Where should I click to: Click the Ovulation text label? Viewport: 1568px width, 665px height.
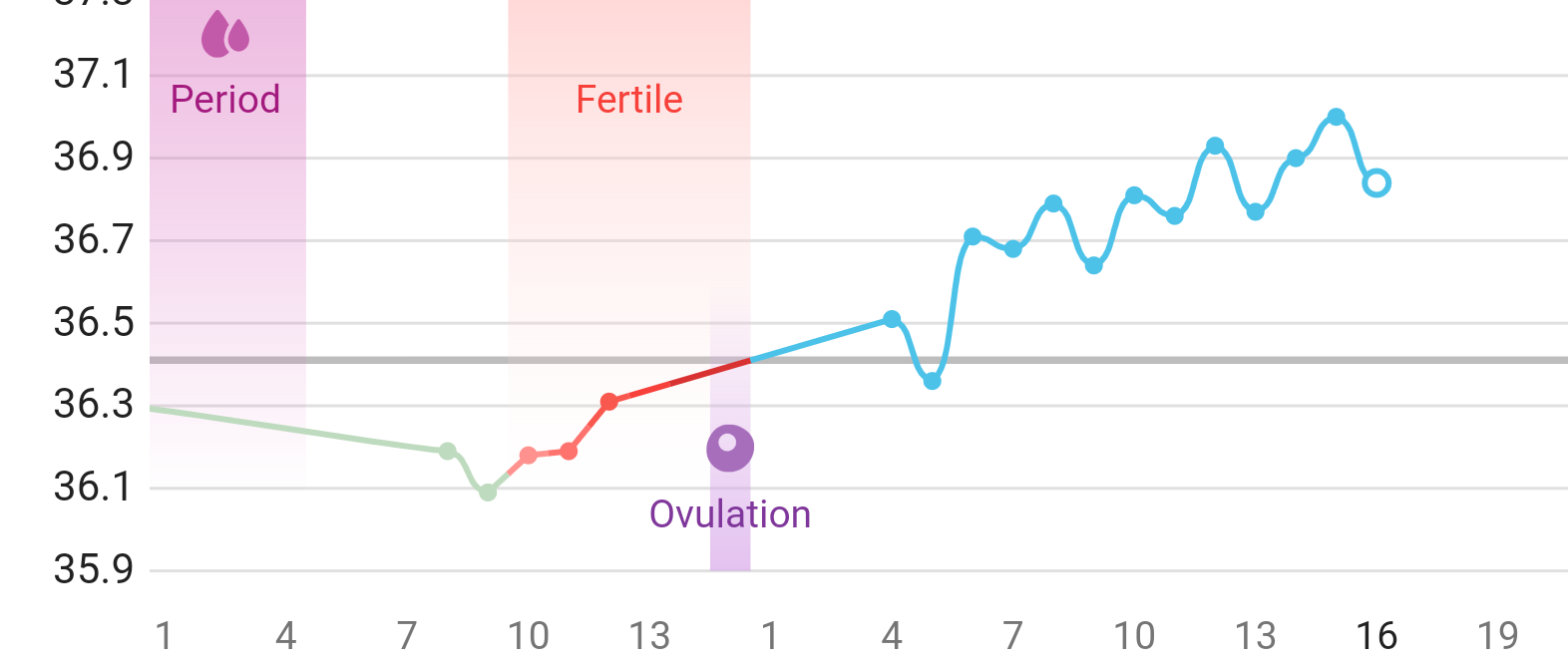pos(730,514)
